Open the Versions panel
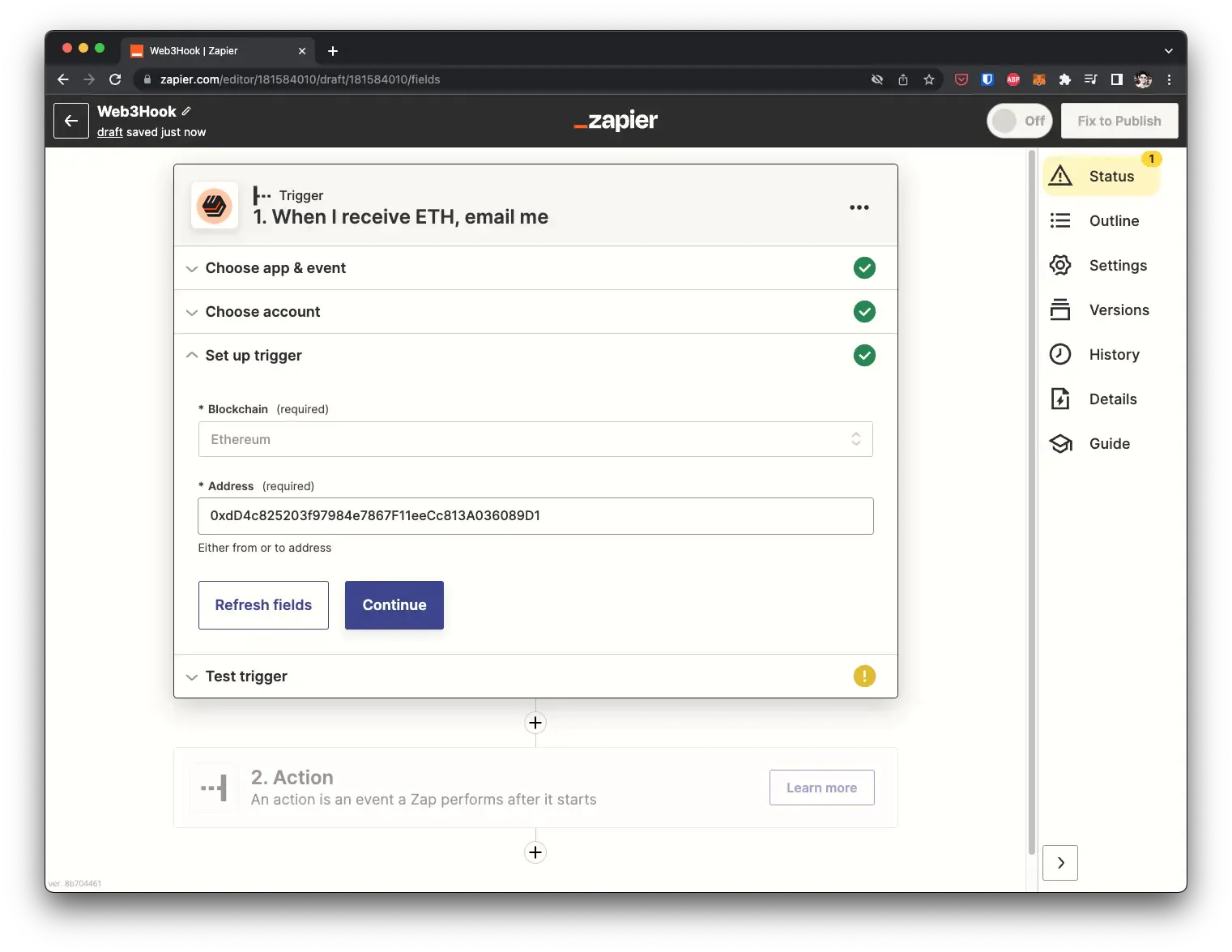The width and height of the screenshot is (1232, 952). pos(1102,310)
